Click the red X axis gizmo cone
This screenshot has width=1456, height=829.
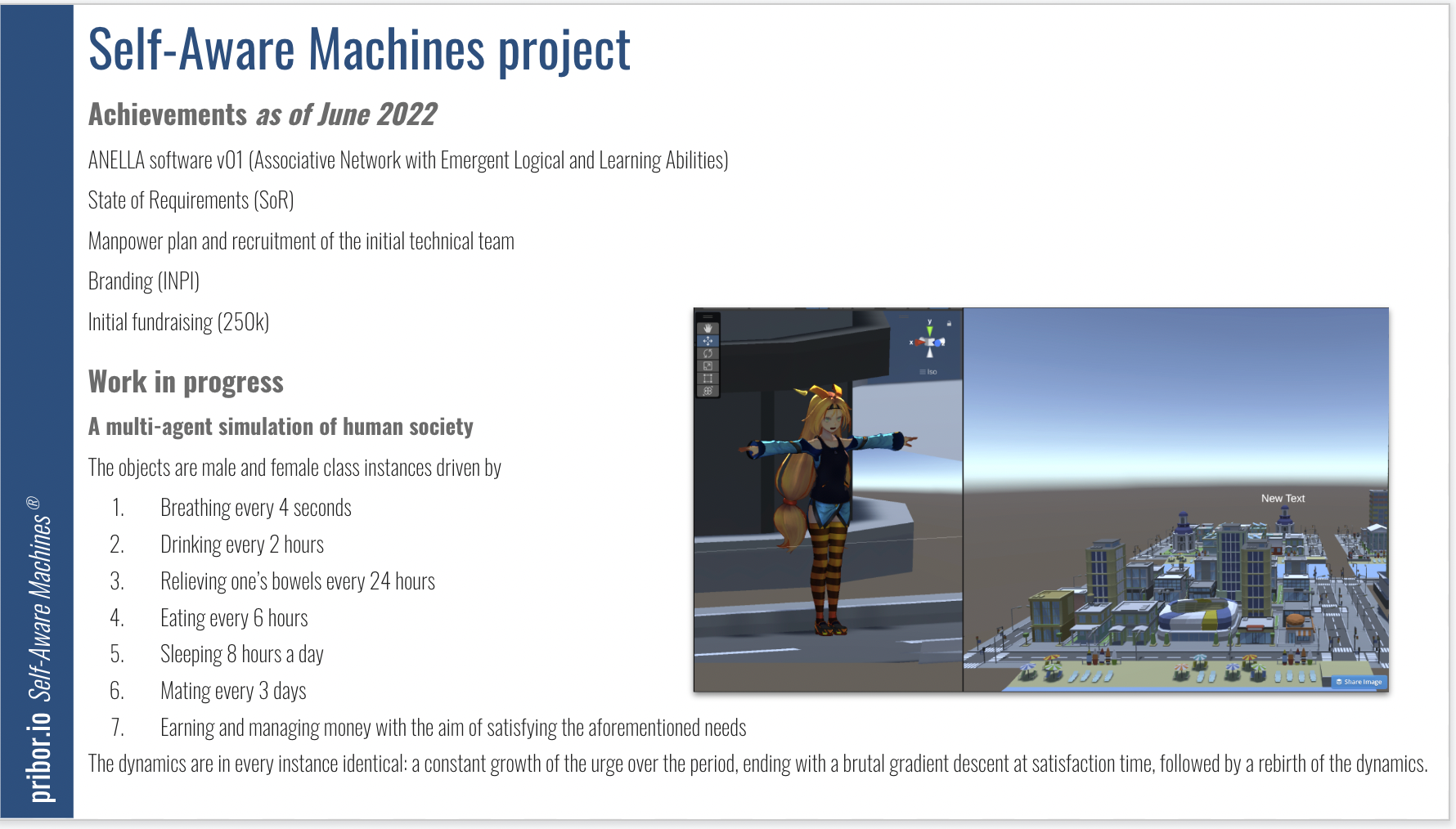[919, 343]
